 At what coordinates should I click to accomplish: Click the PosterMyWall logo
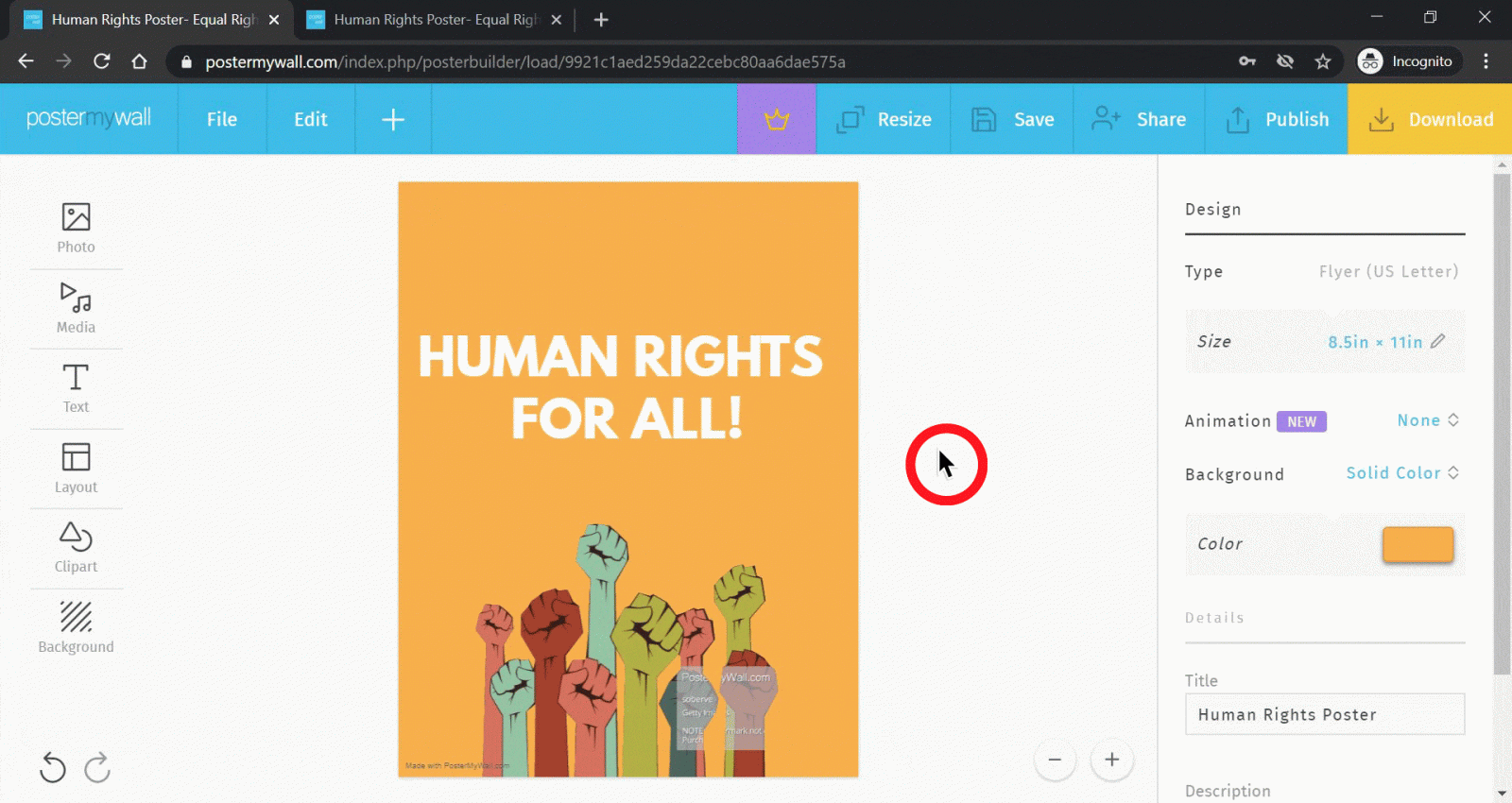tap(89, 118)
